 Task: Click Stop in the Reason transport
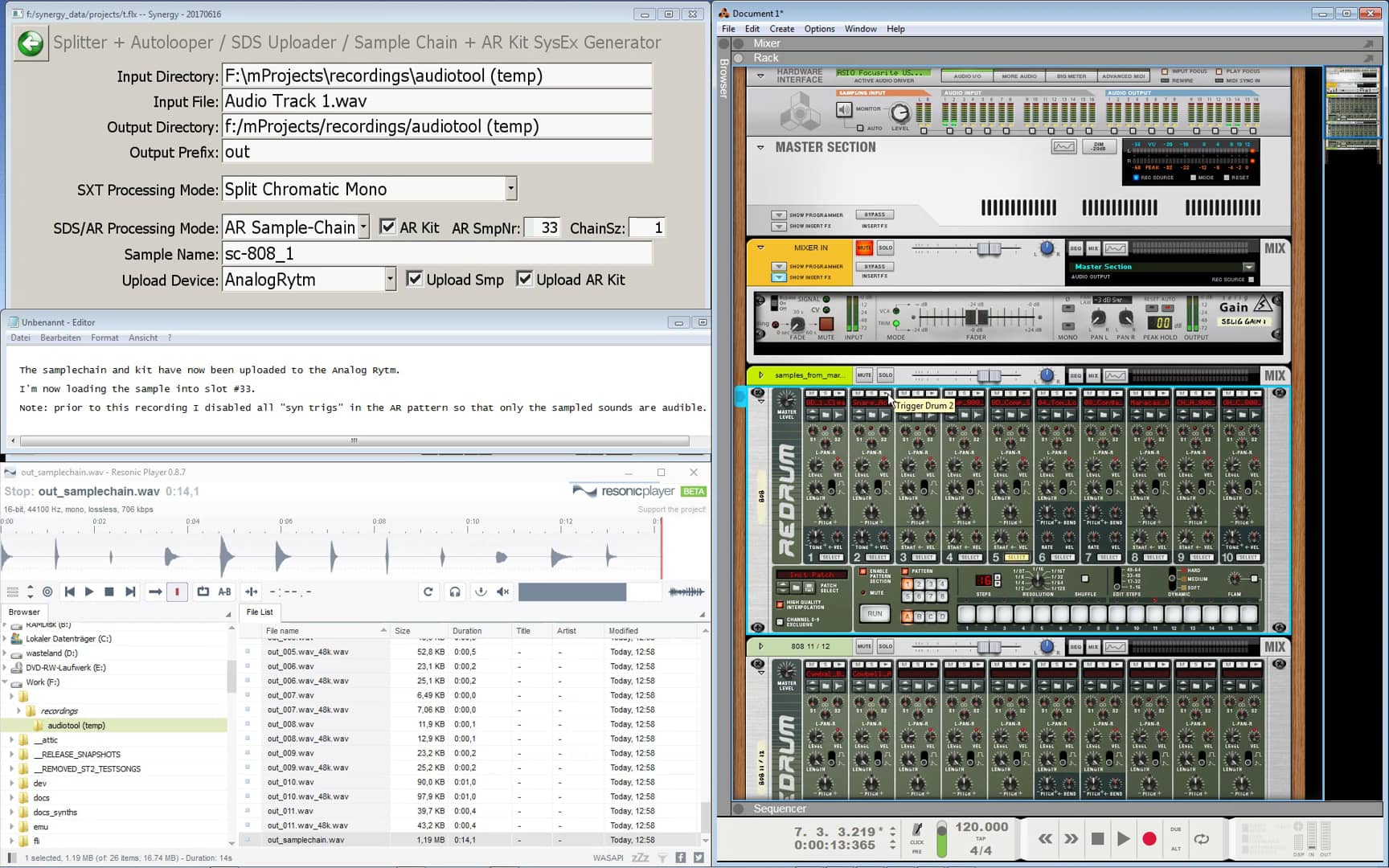click(1097, 838)
